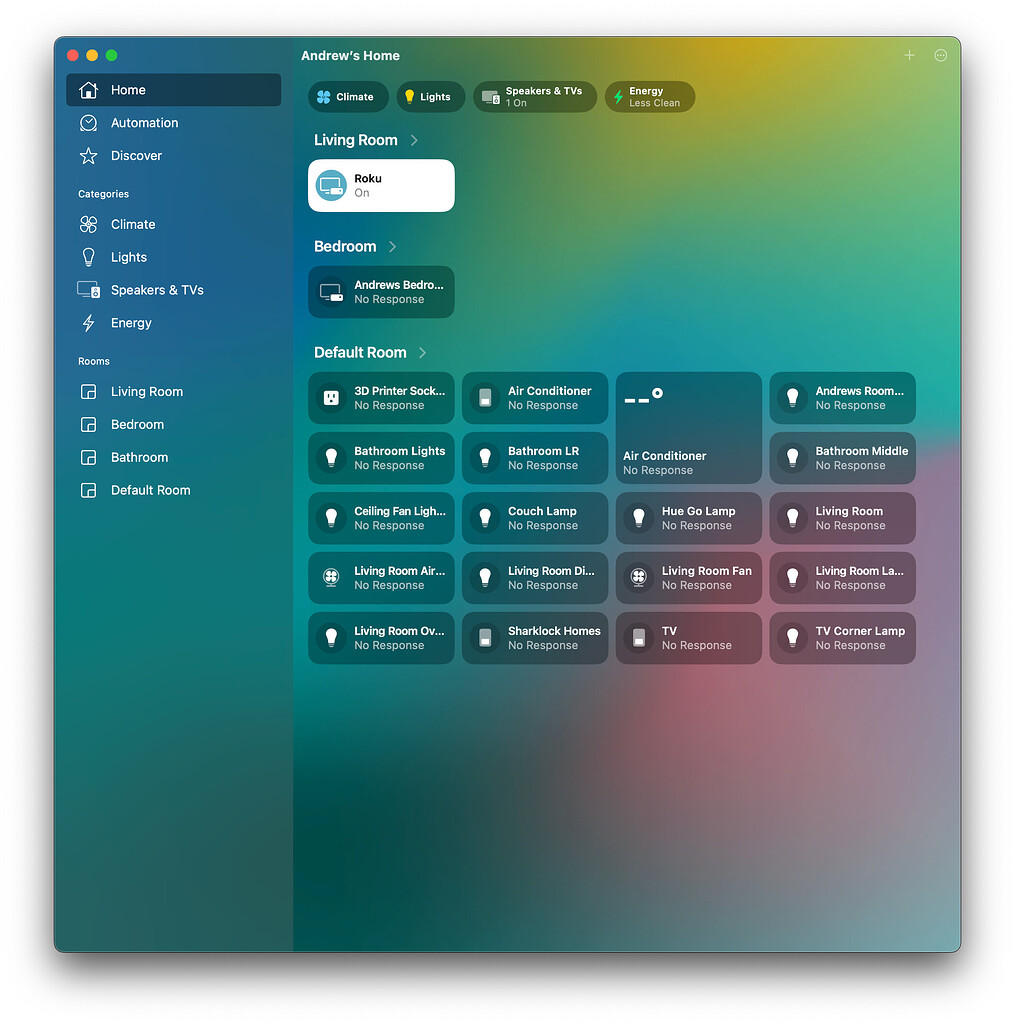This screenshot has height=1024, width=1015.
Task: Click the Living Room Ov... bulb icon
Action: pos(331,637)
